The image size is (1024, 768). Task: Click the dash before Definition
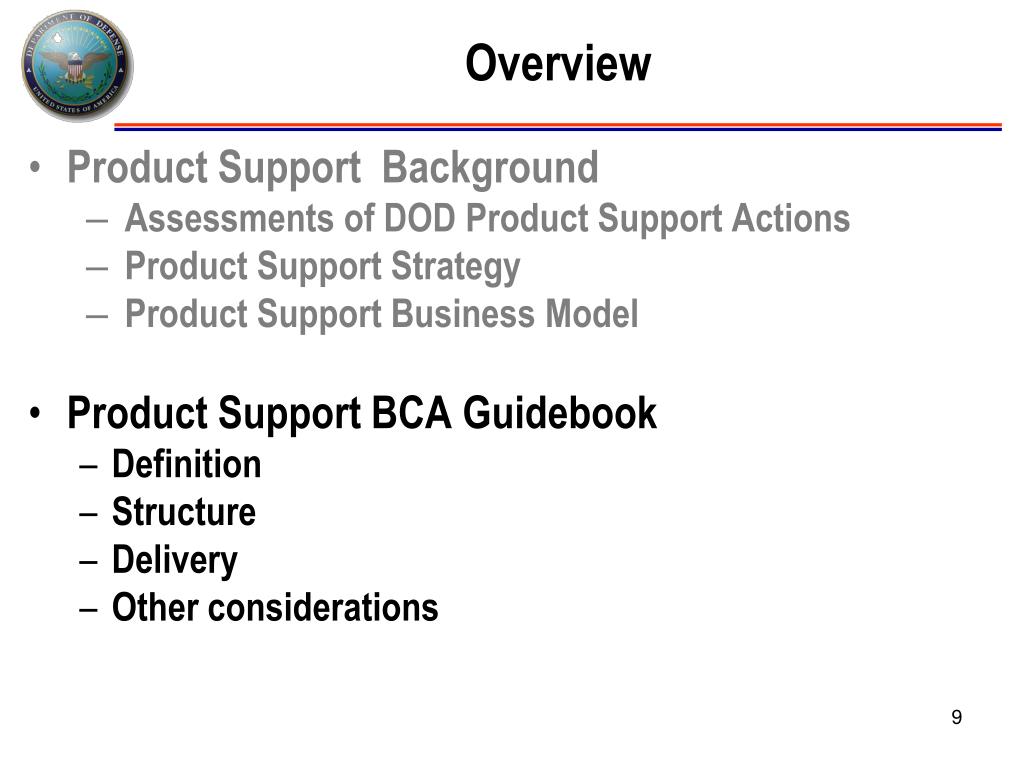[x=88, y=467]
